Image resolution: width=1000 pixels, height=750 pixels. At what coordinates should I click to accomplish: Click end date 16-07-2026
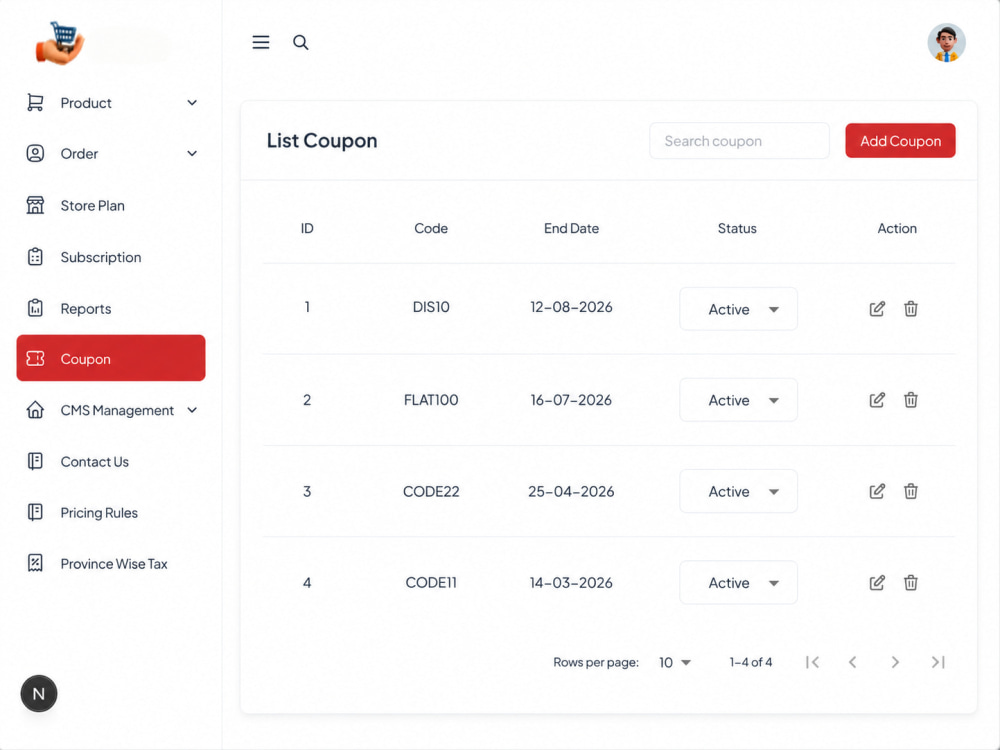click(571, 400)
